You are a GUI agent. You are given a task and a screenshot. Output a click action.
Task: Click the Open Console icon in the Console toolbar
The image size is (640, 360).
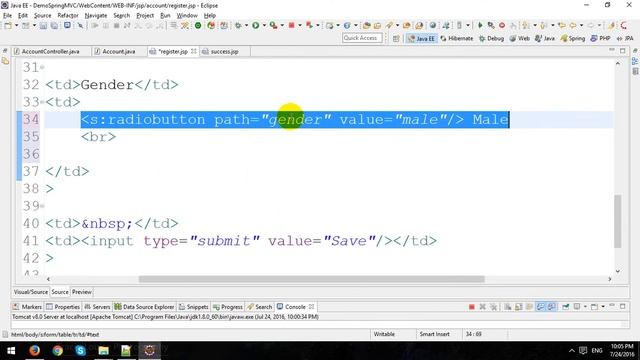(594, 307)
